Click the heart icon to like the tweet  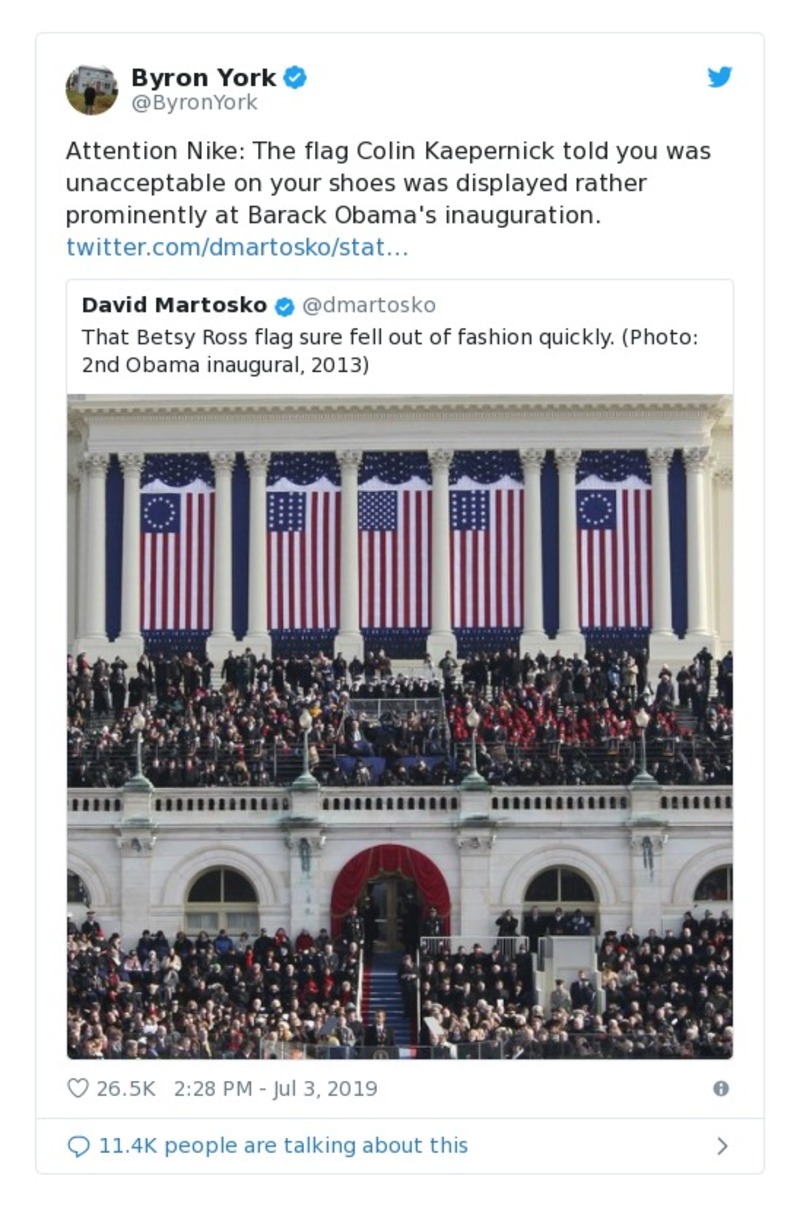pyautogui.click(x=78, y=1089)
